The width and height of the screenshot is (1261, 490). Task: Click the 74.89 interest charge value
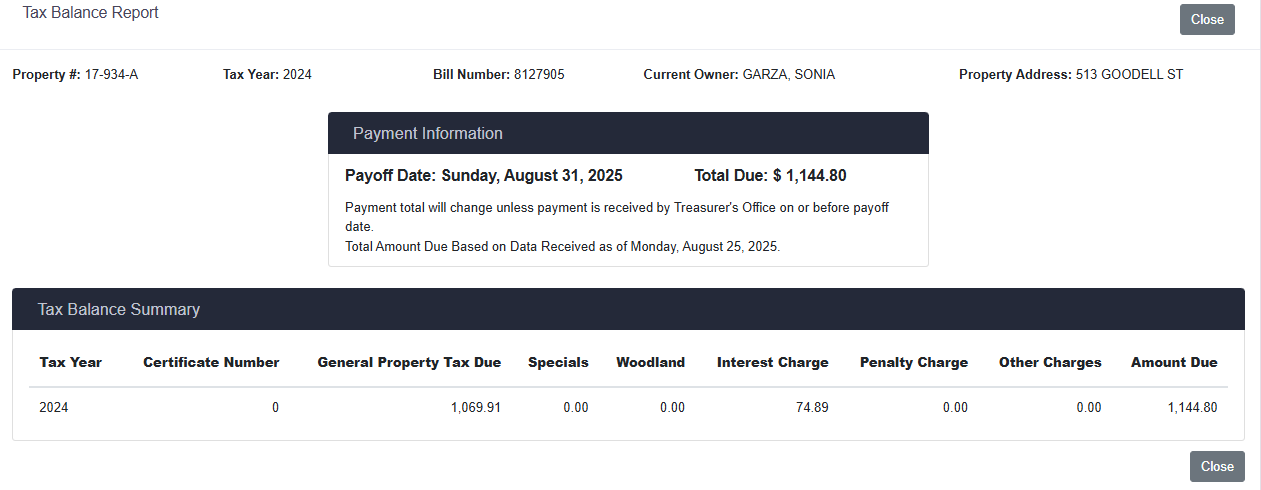(x=812, y=408)
